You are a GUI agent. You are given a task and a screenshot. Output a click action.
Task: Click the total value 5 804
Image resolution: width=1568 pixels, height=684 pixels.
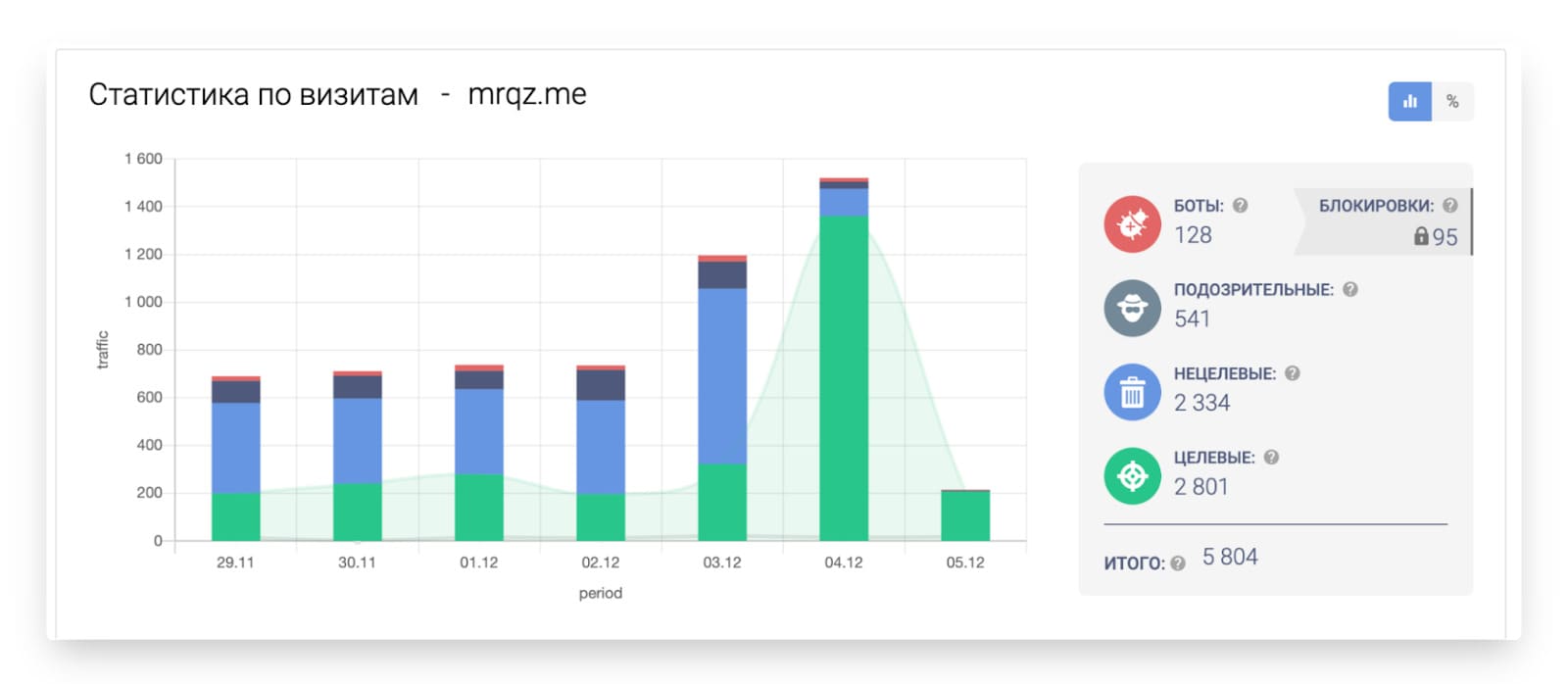coord(1230,557)
